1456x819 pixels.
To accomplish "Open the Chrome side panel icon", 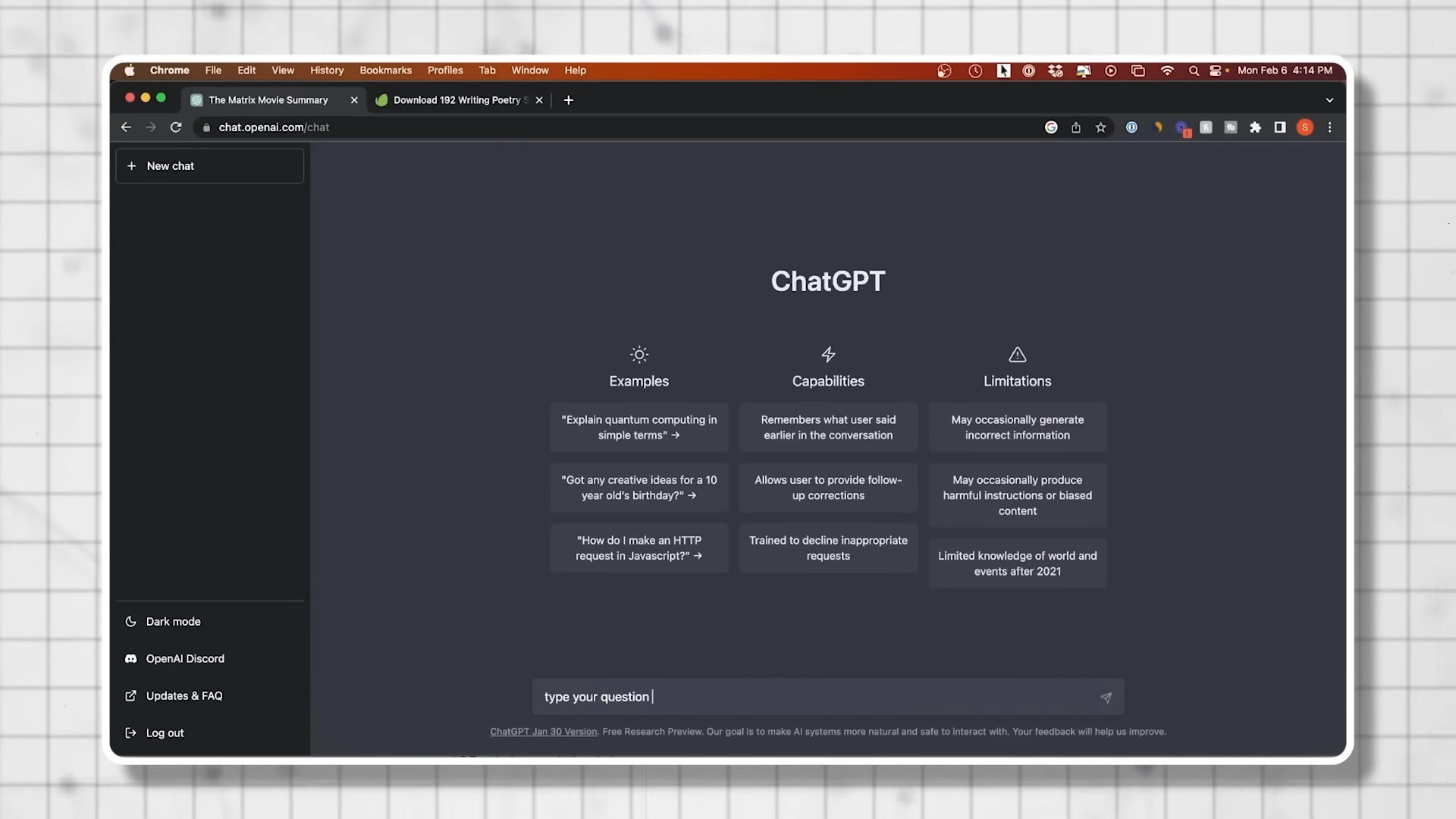I will pos(1280,127).
